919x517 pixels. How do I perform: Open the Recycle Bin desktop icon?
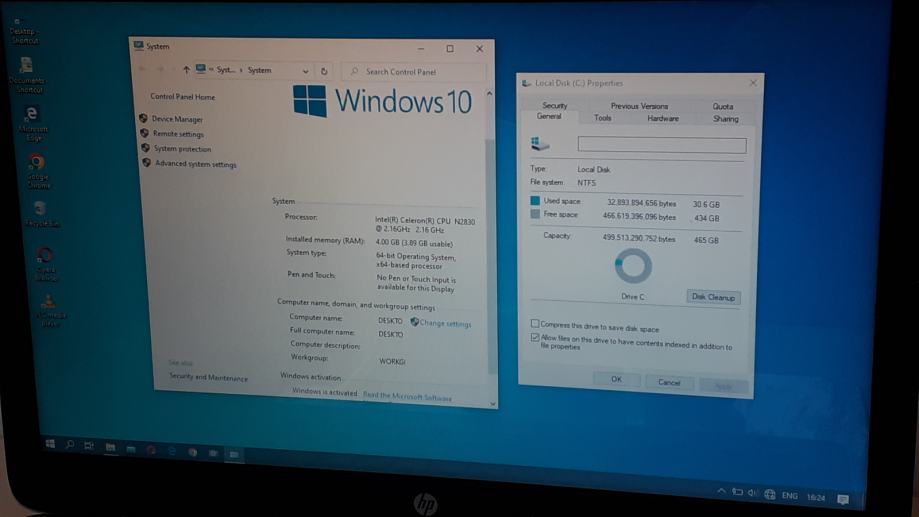point(41,213)
